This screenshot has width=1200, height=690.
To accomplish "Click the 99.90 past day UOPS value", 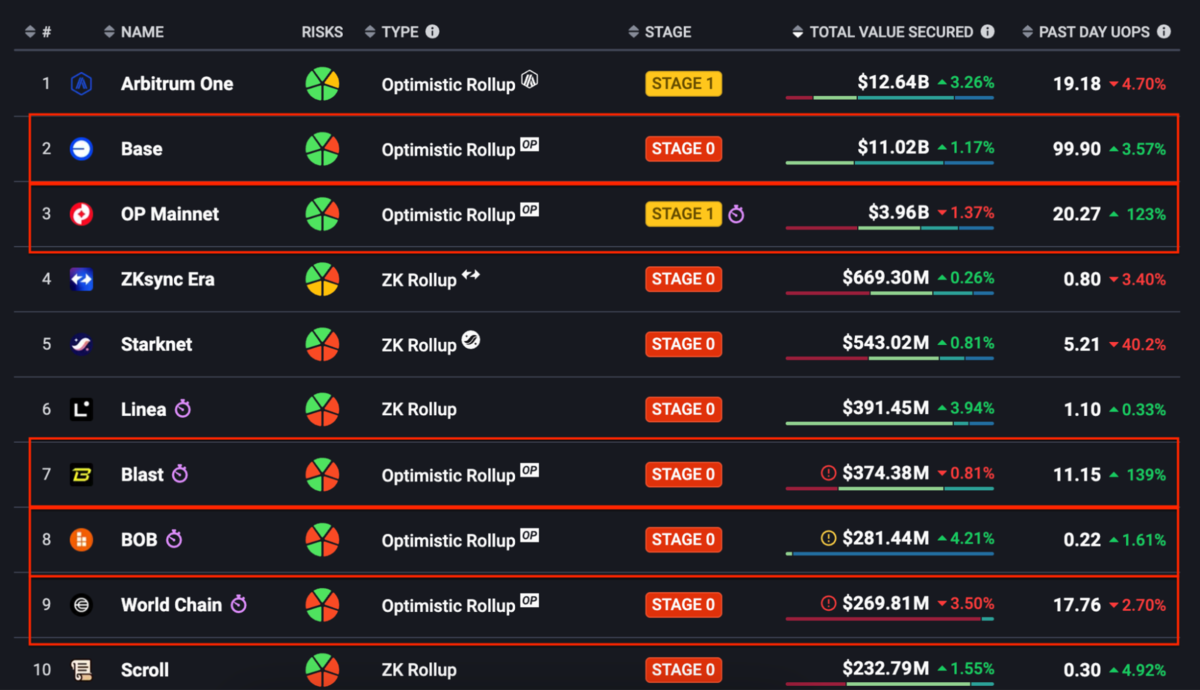I will [1077, 149].
